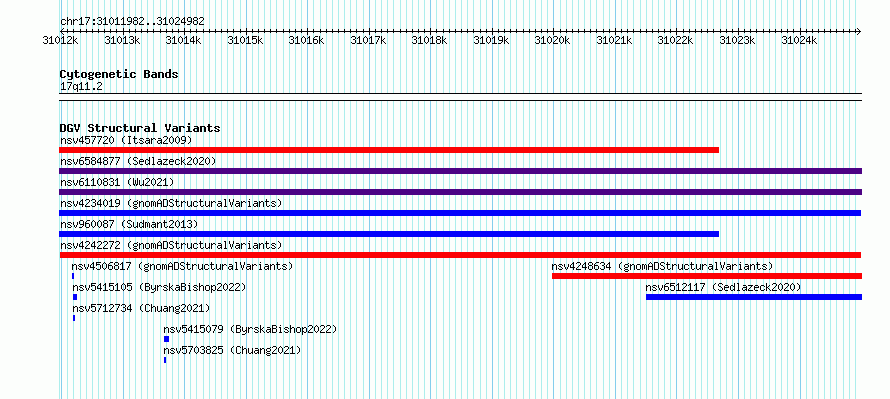Open nsv5712734 (Chuang2021) label
Screen dimensions: 890x399
click(141, 308)
